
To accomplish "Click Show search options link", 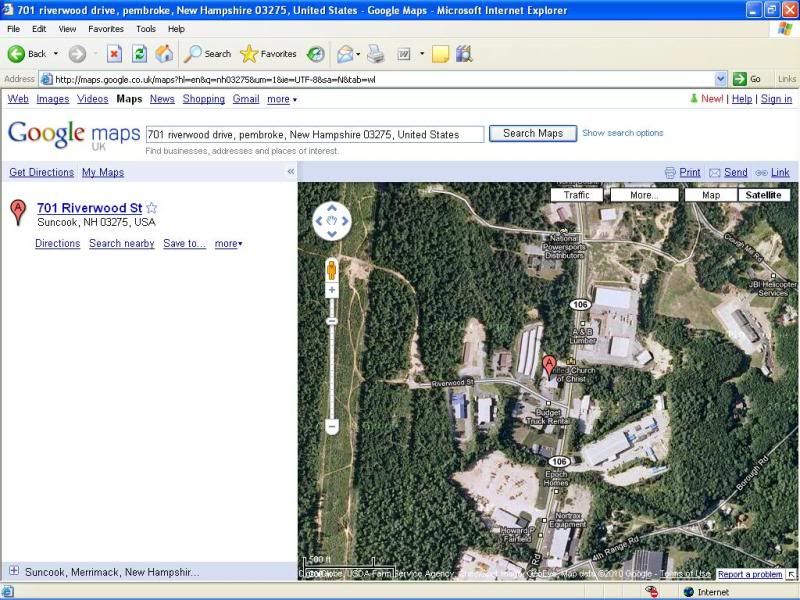I will click(622, 133).
